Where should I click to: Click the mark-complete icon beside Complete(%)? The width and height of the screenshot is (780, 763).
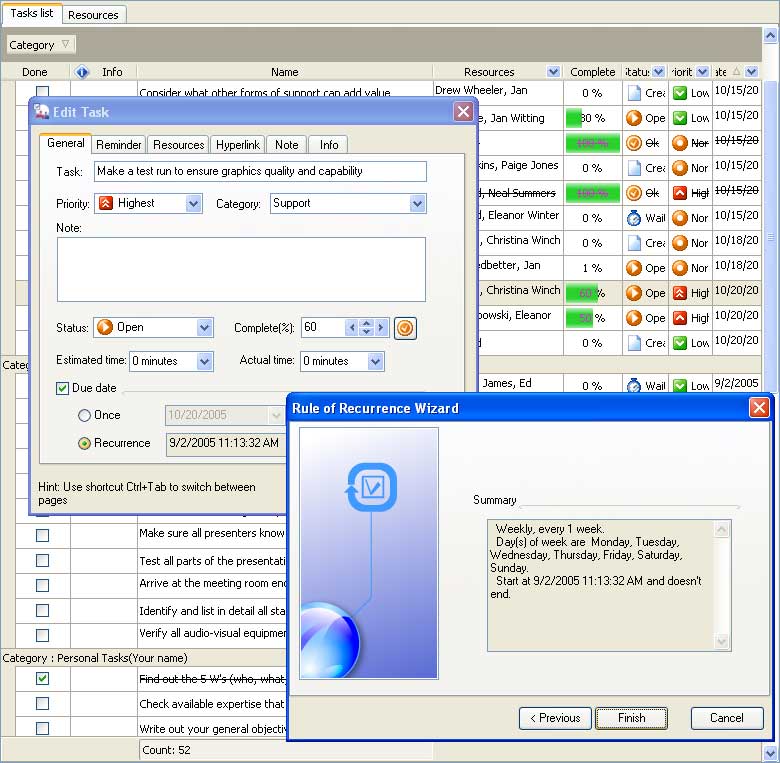[405, 328]
